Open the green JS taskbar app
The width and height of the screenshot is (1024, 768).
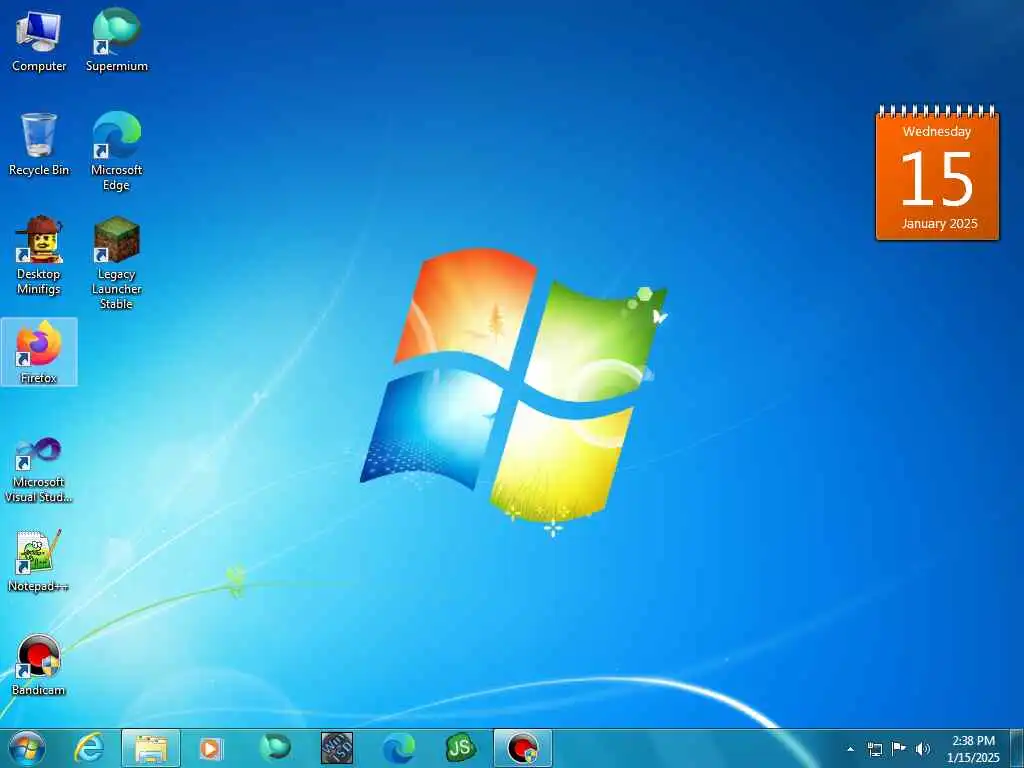click(x=460, y=748)
